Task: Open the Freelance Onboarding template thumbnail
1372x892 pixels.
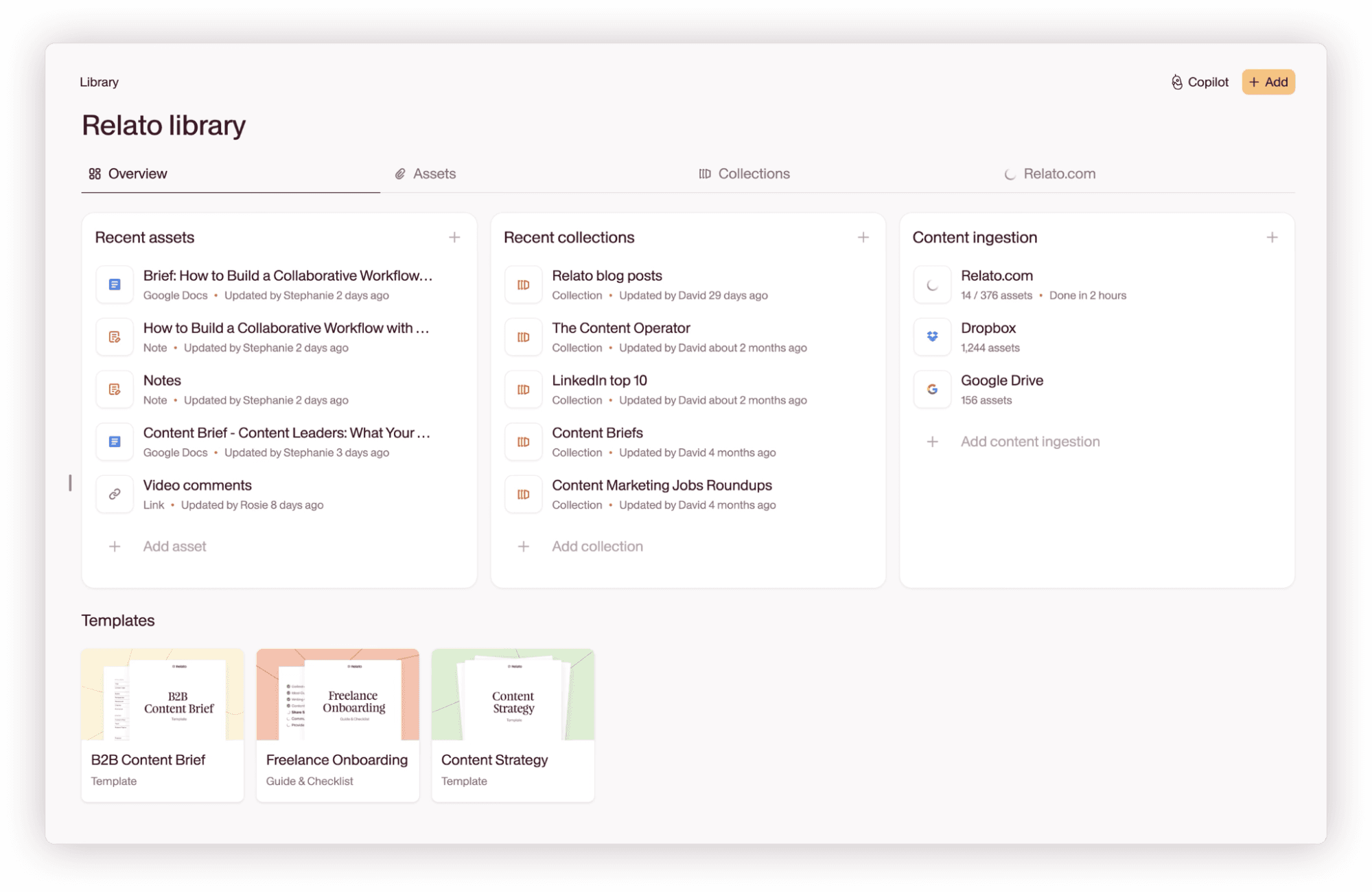Action: coord(338,695)
